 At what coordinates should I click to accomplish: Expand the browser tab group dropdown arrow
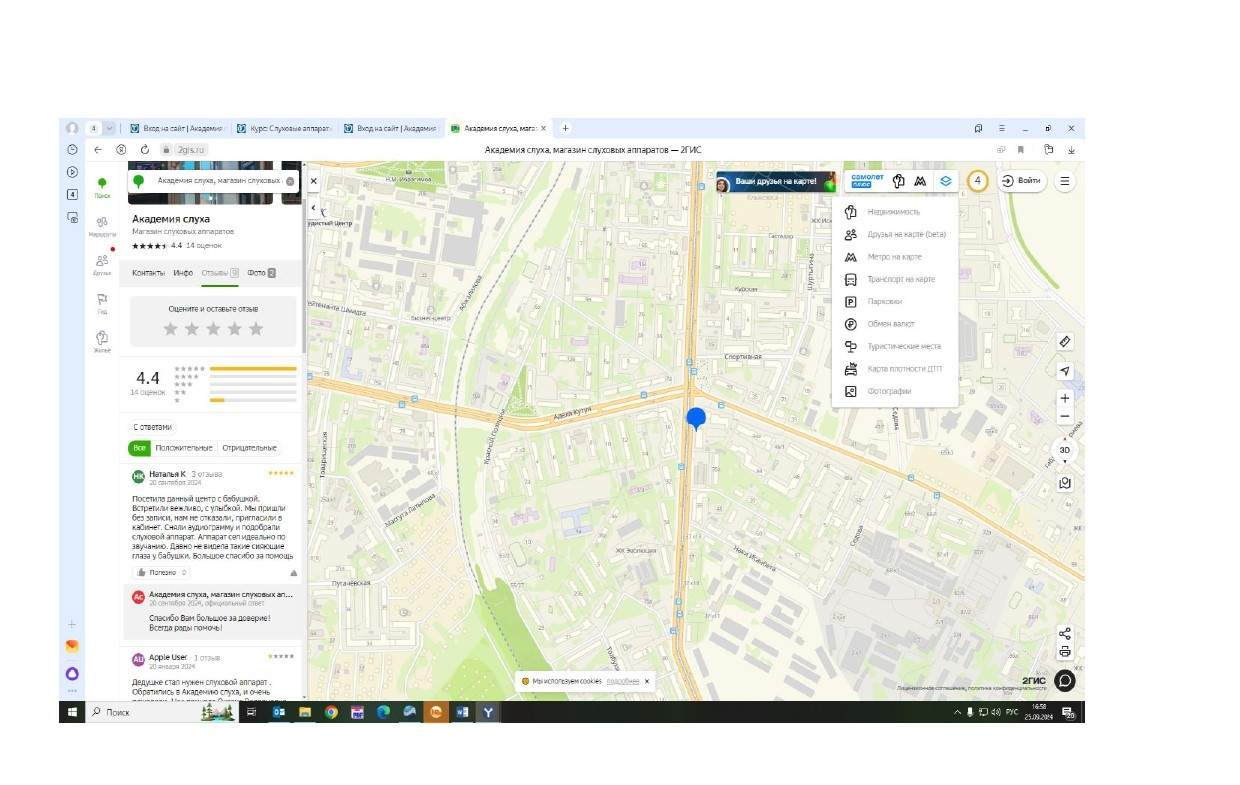tap(109, 128)
